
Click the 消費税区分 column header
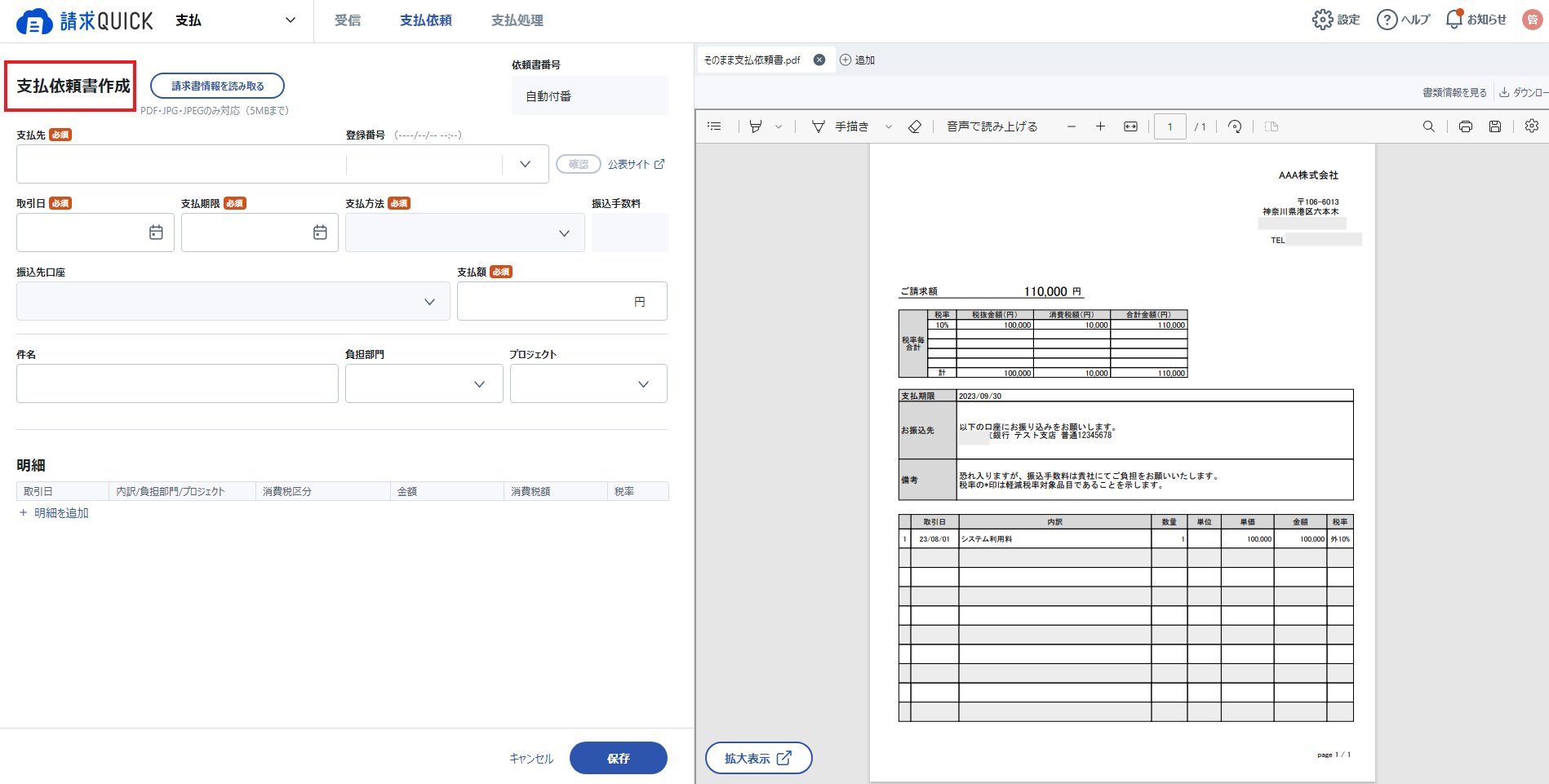click(x=323, y=491)
